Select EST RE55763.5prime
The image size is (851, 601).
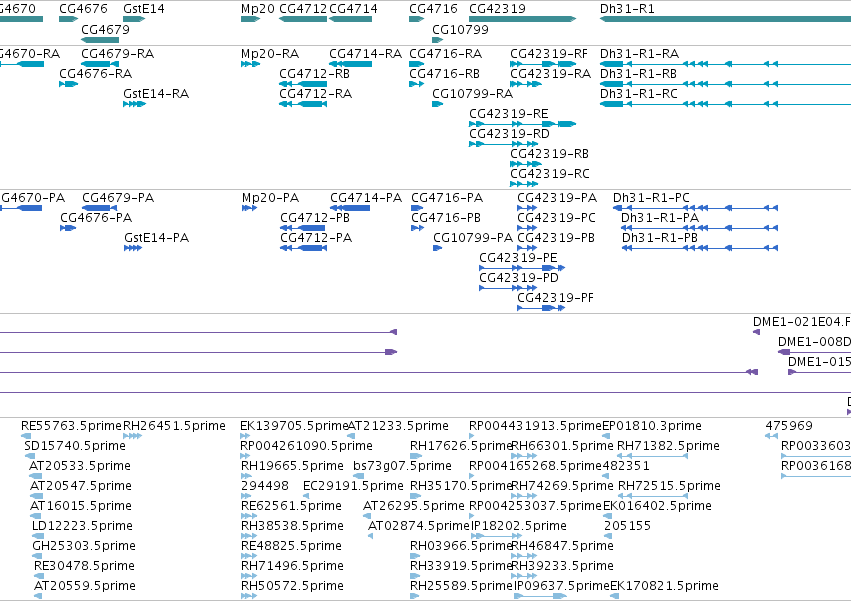(x=27, y=436)
